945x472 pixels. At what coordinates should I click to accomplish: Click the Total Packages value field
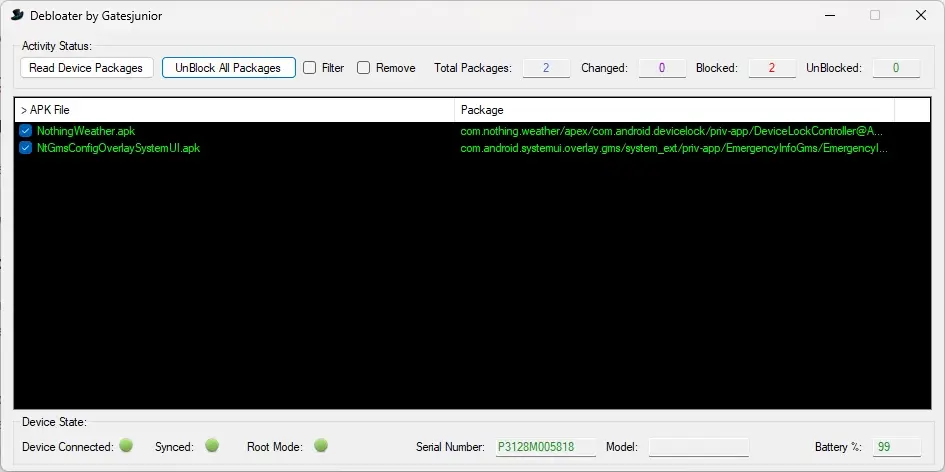pos(546,68)
